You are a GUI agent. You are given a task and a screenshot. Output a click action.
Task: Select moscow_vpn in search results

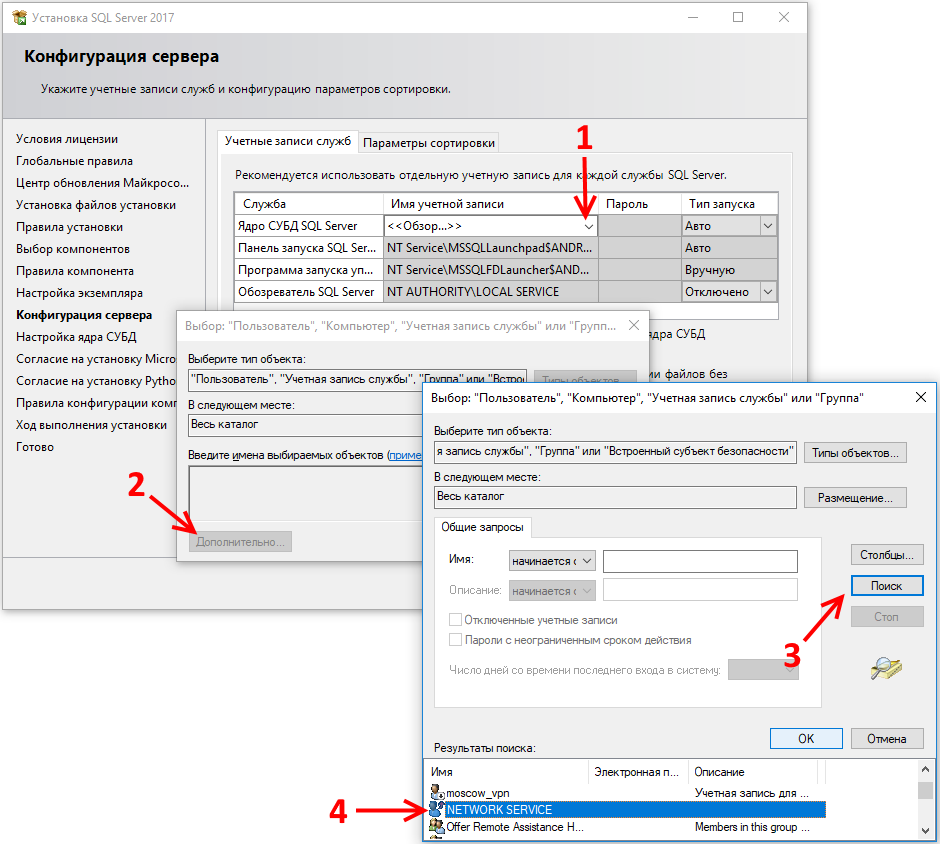point(627,792)
